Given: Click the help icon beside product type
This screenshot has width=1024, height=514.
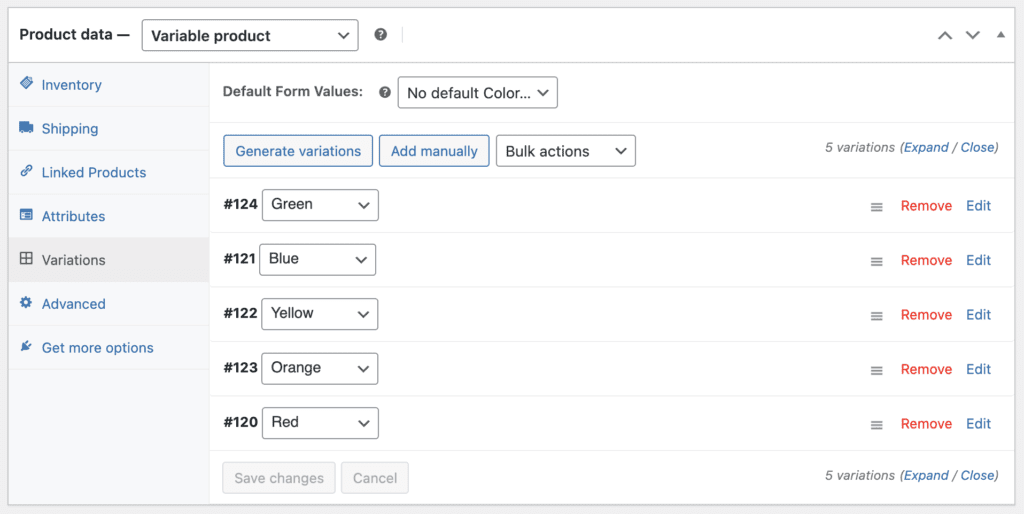Looking at the screenshot, I should click(381, 35).
